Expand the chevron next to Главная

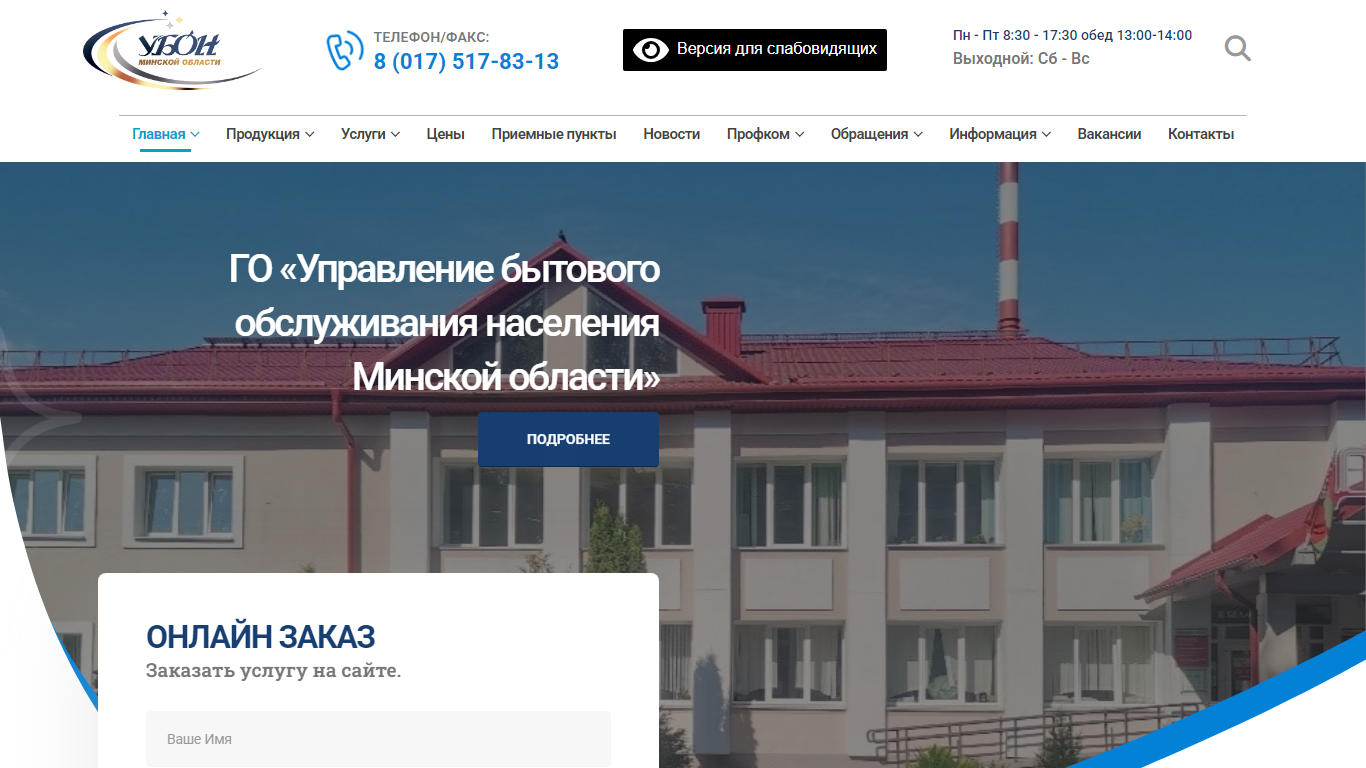195,134
